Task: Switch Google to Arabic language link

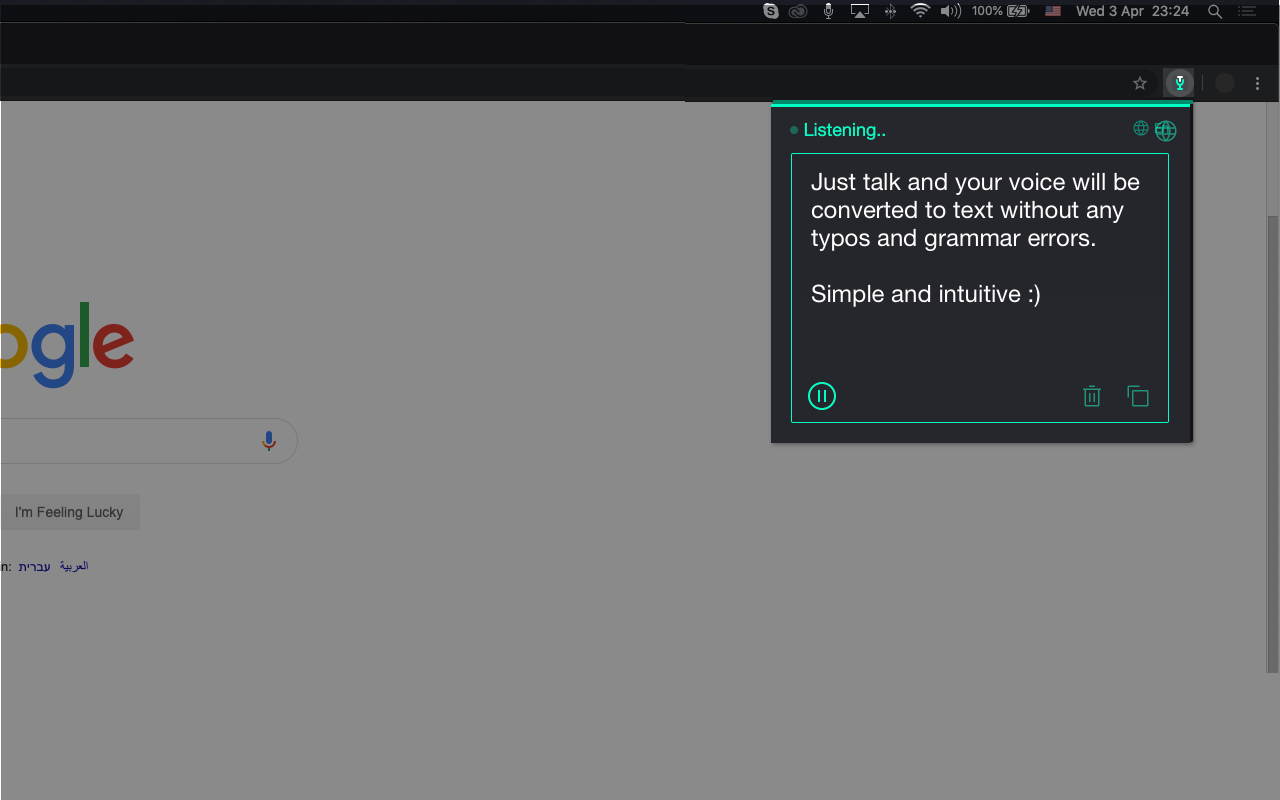Action: [x=74, y=566]
